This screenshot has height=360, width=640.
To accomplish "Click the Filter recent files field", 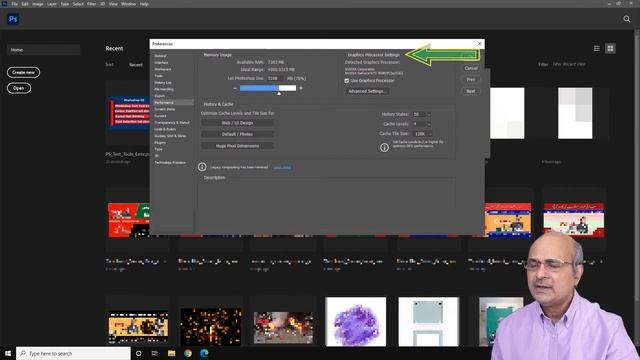I will (569, 64).
